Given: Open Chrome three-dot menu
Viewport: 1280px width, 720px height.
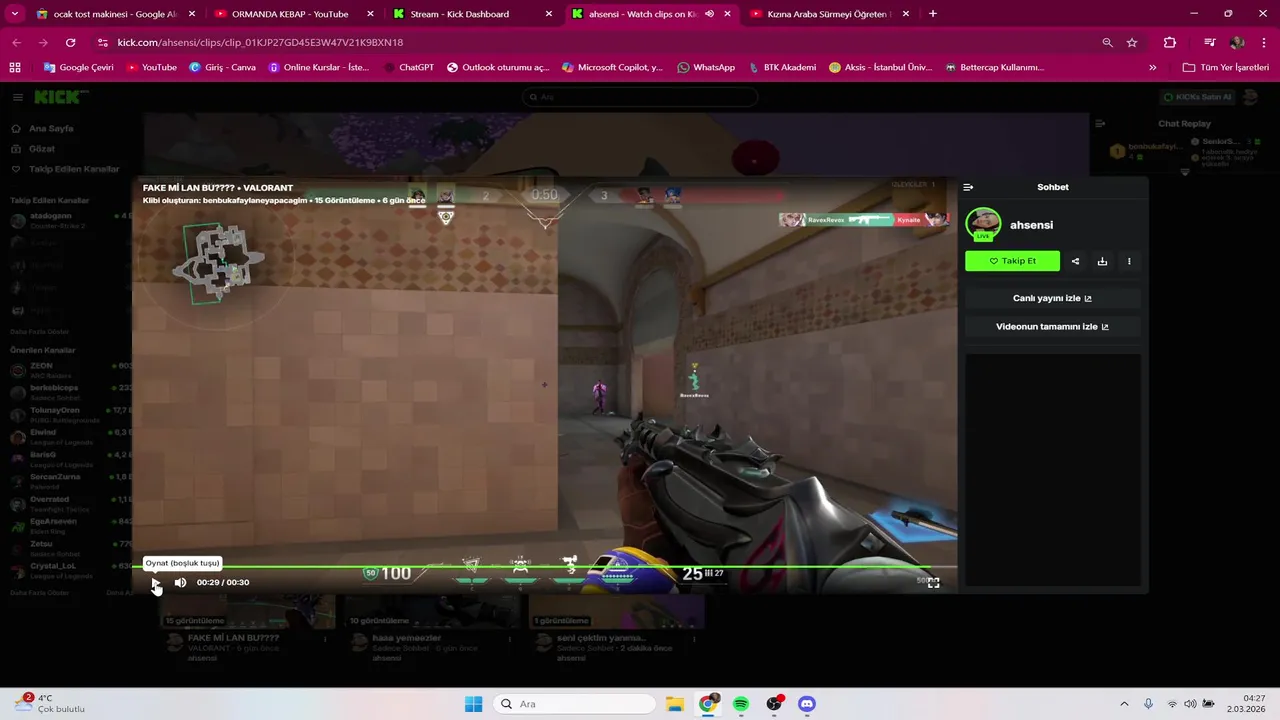Looking at the screenshot, I should click(x=1264, y=42).
